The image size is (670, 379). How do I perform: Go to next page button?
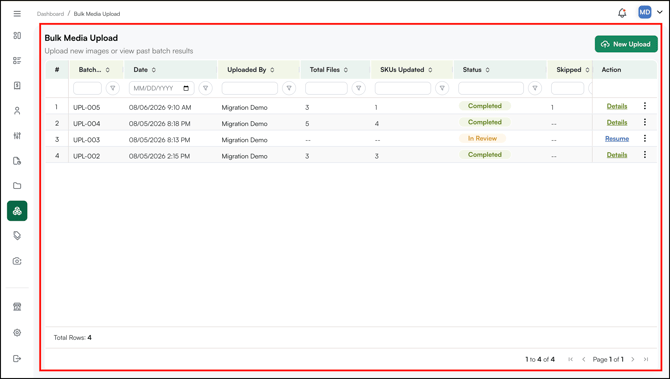click(x=633, y=359)
